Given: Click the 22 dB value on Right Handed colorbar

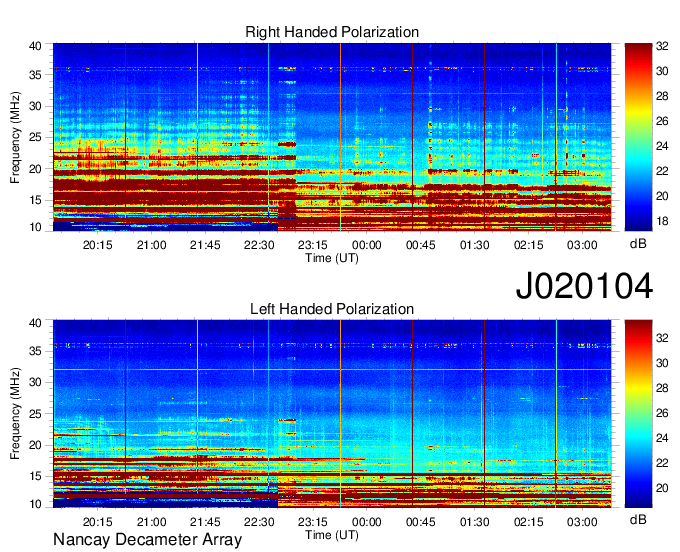Looking at the screenshot, I should coord(662,171).
